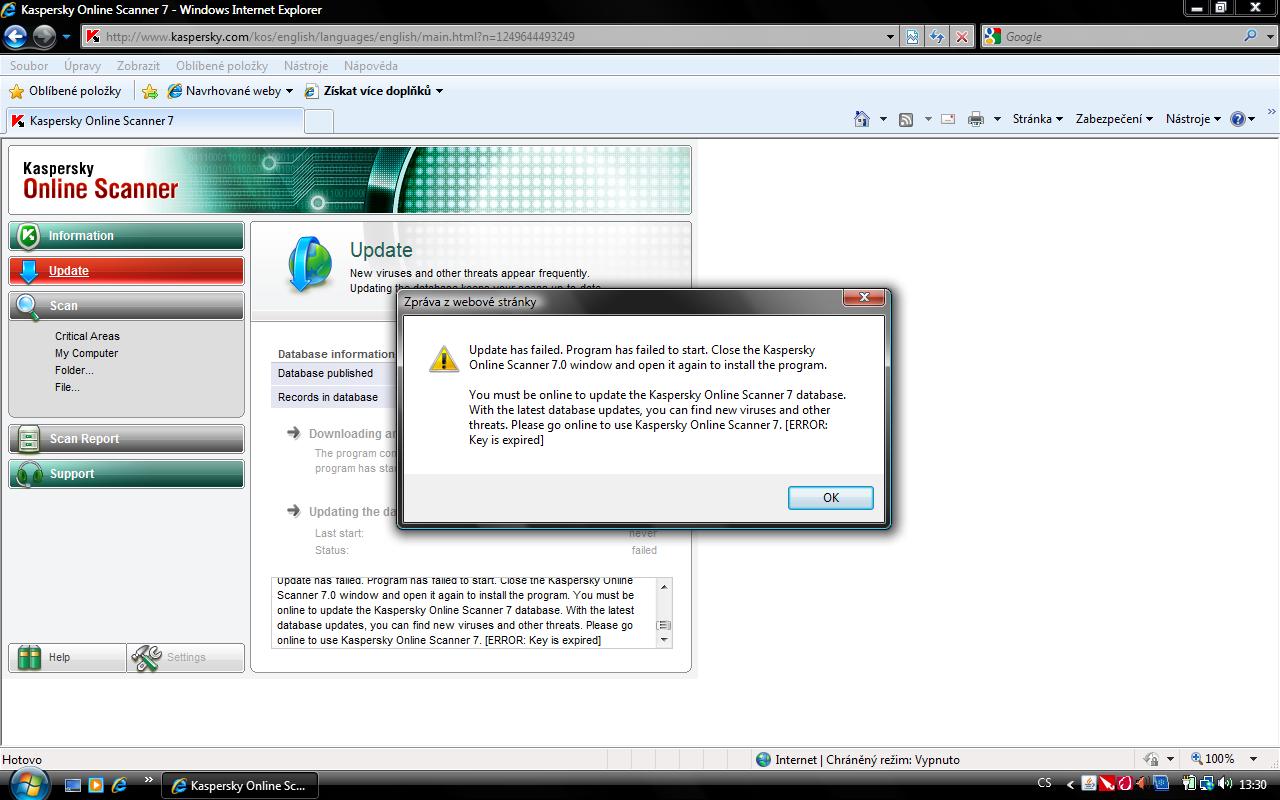Click the Help button in Kaspersky panel
The image size is (1280, 800).
67,657
